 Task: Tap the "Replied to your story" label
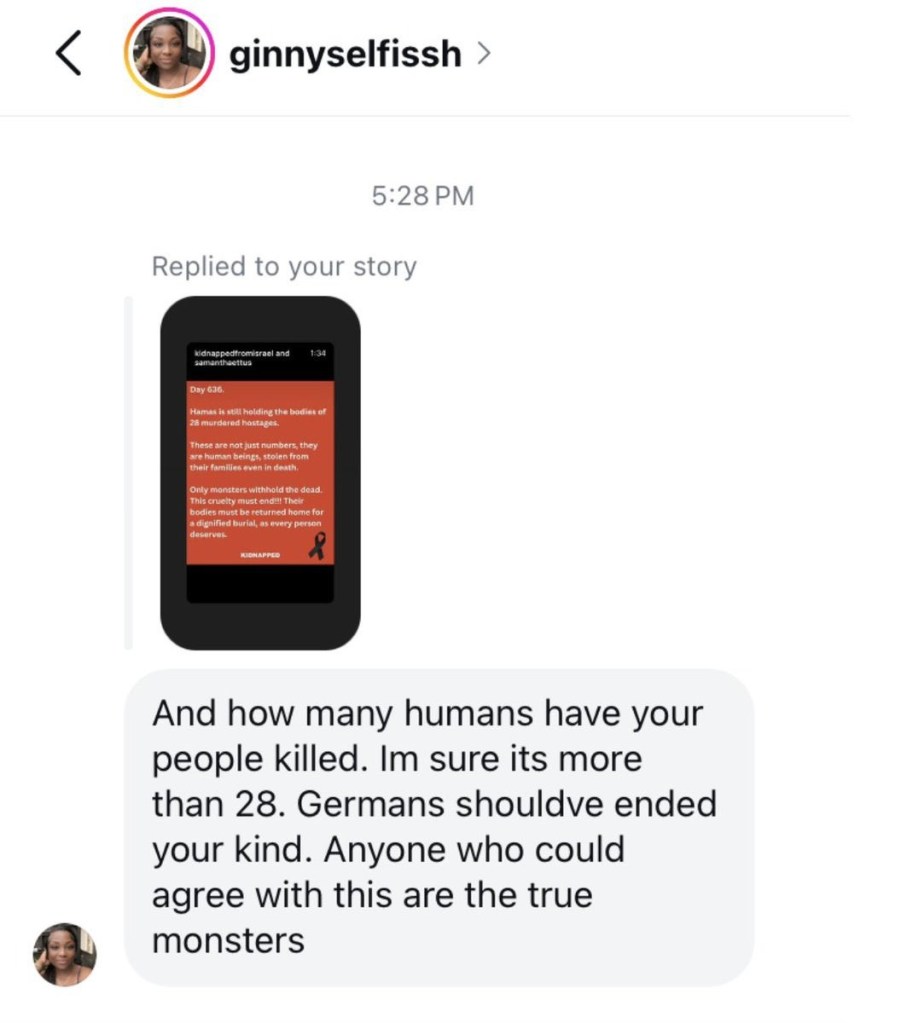[x=284, y=266]
